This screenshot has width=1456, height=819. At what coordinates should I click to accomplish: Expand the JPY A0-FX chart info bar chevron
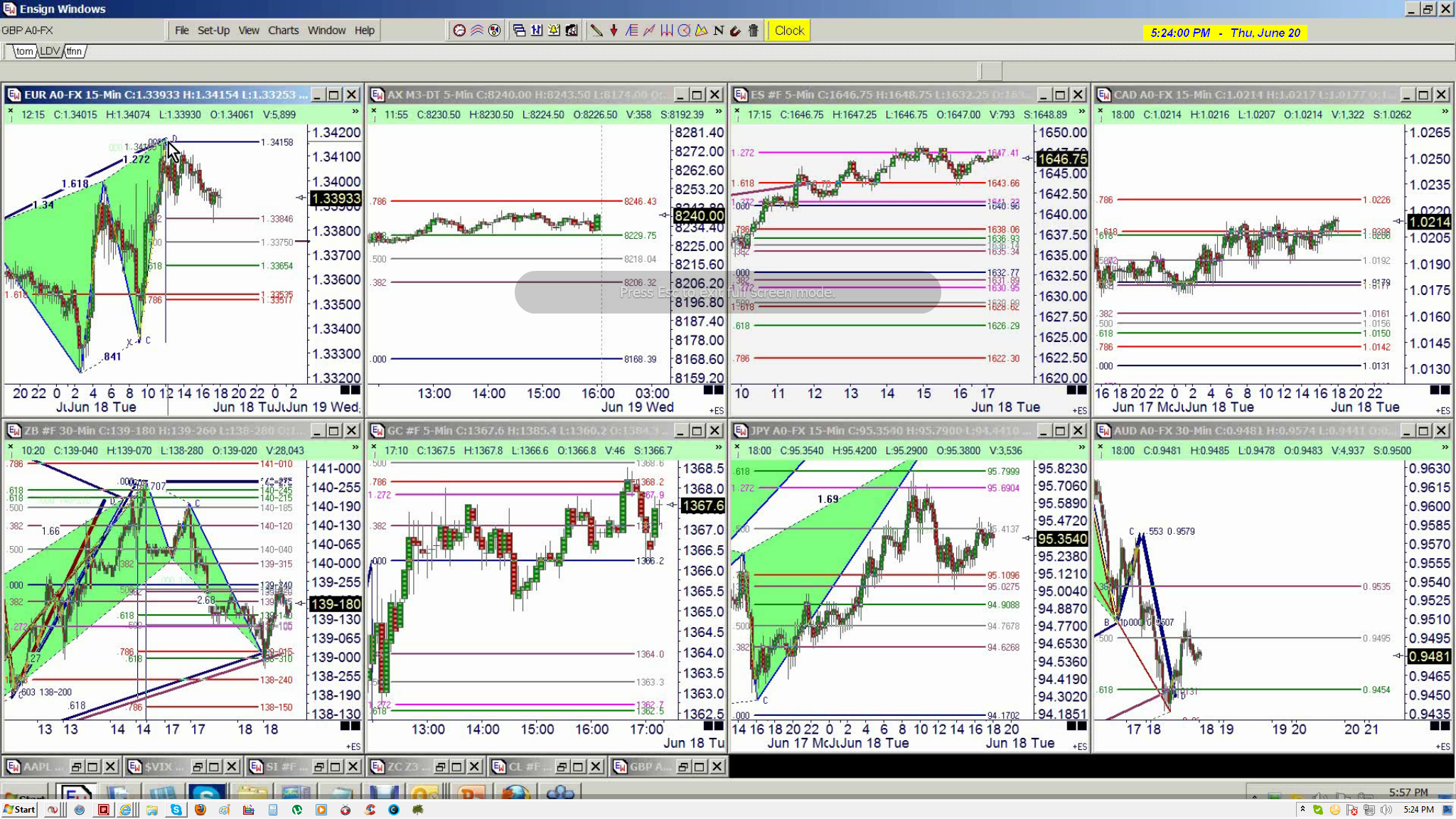coord(1081,448)
